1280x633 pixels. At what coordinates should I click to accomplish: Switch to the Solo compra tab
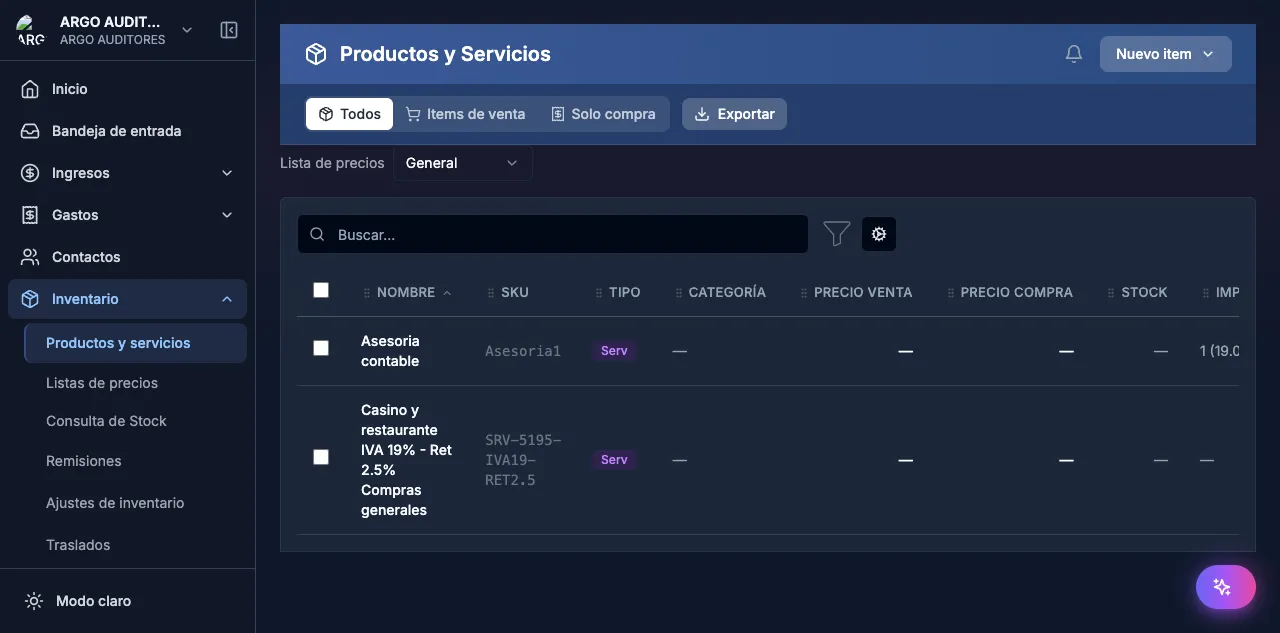coord(603,113)
